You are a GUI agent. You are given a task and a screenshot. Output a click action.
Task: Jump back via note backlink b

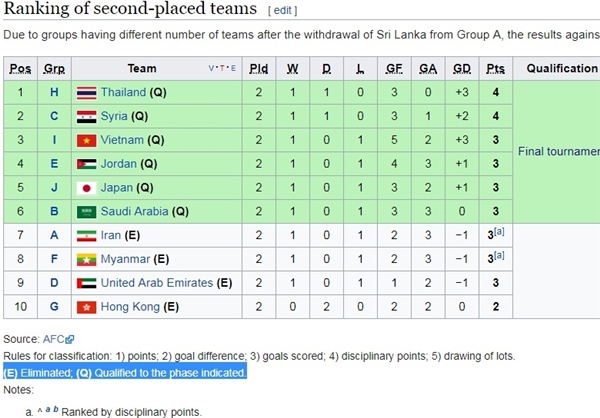coord(56,409)
